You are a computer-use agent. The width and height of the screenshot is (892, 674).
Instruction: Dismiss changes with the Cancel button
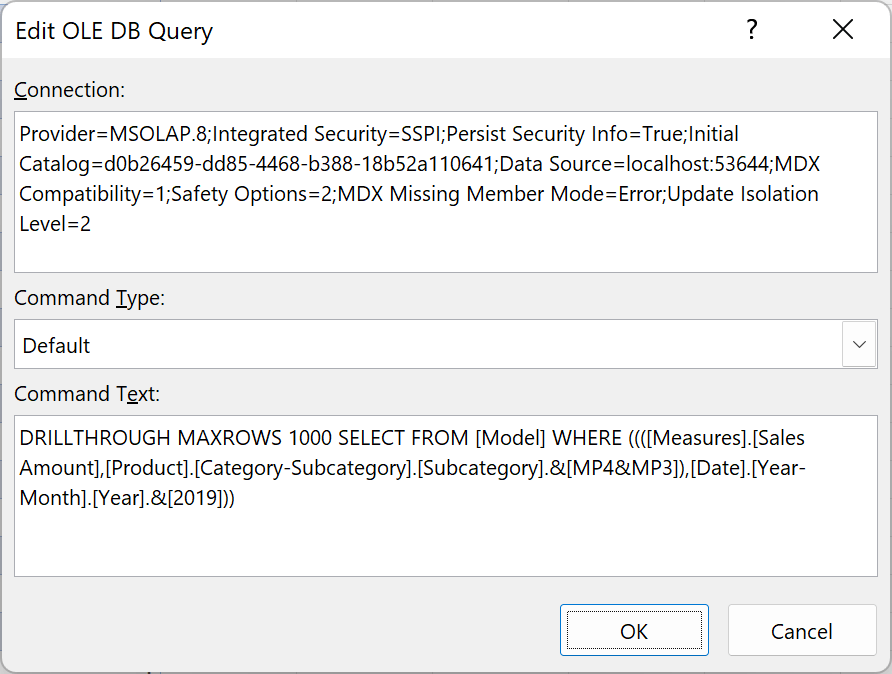tap(802, 630)
